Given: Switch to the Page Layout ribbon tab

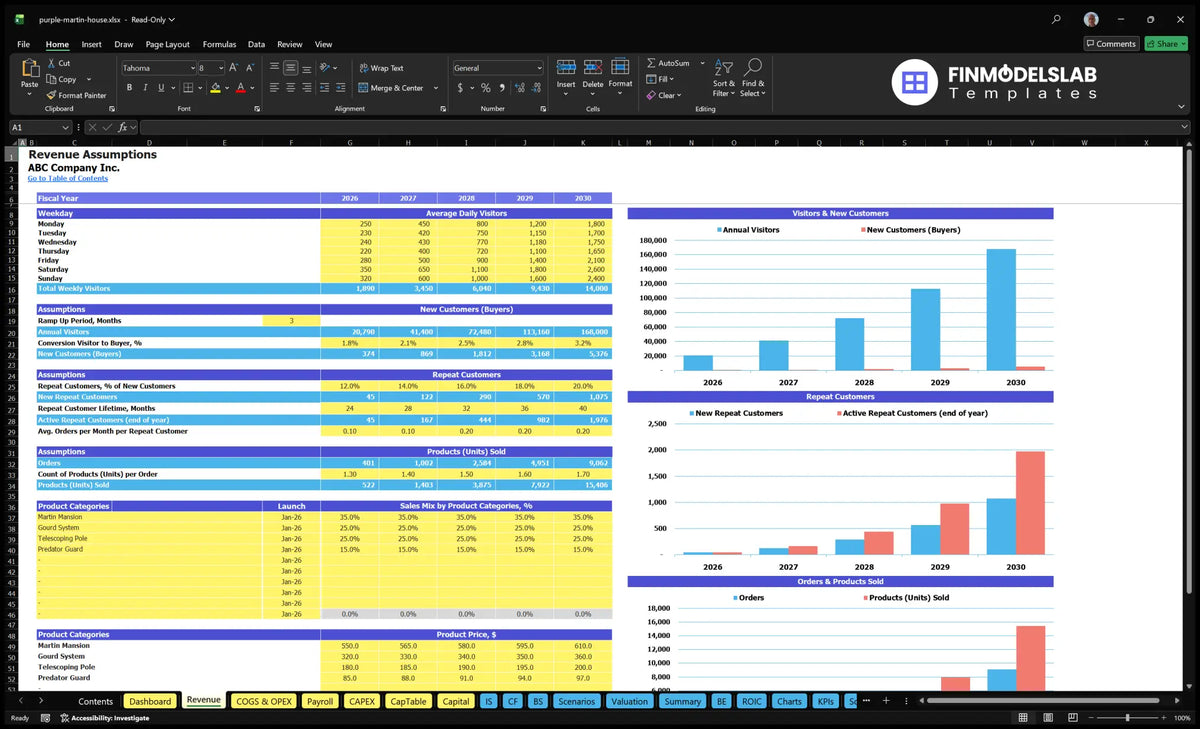Looking at the screenshot, I should pyautogui.click(x=167, y=44).
